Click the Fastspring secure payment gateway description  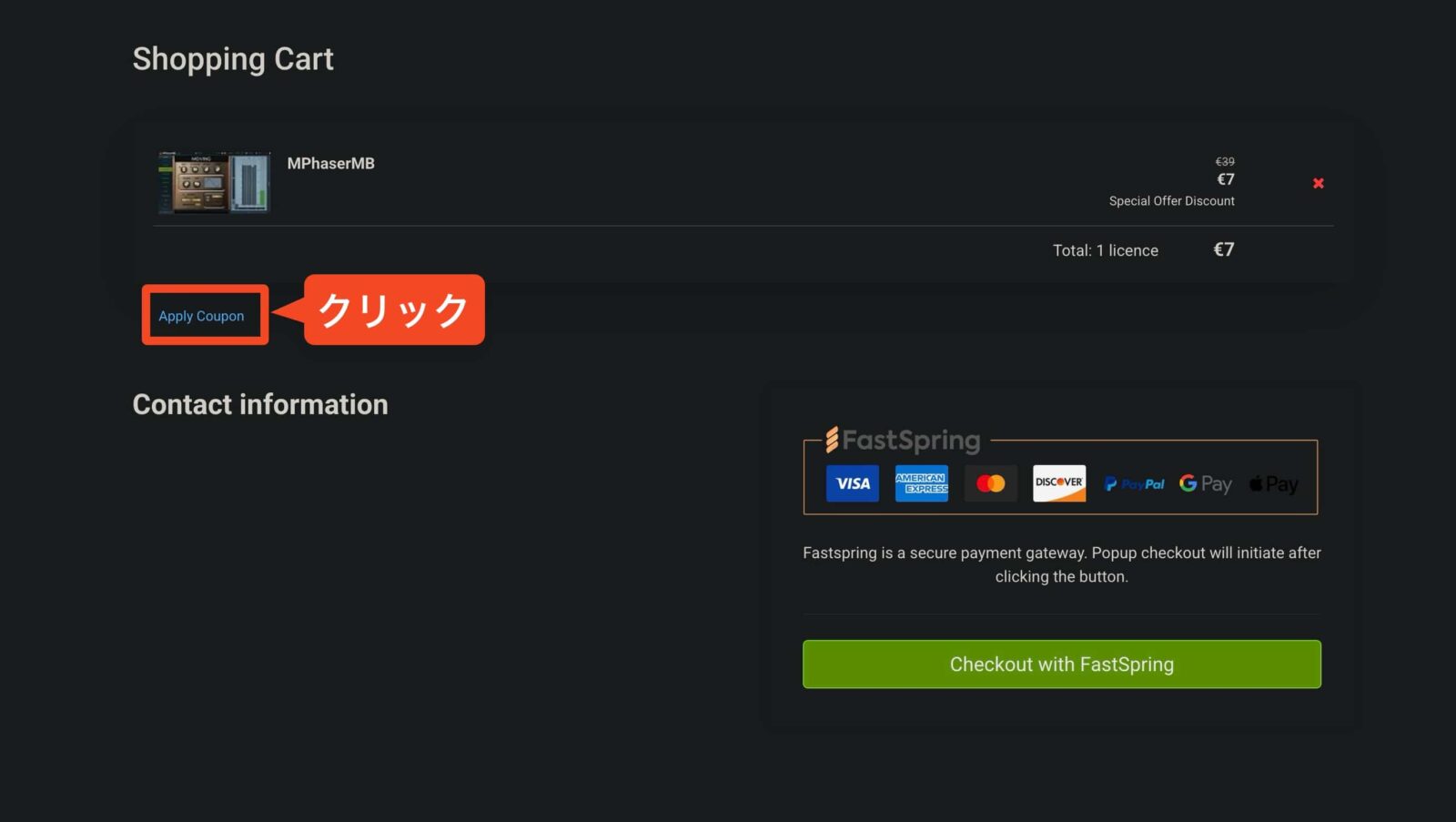point(1061,564)
